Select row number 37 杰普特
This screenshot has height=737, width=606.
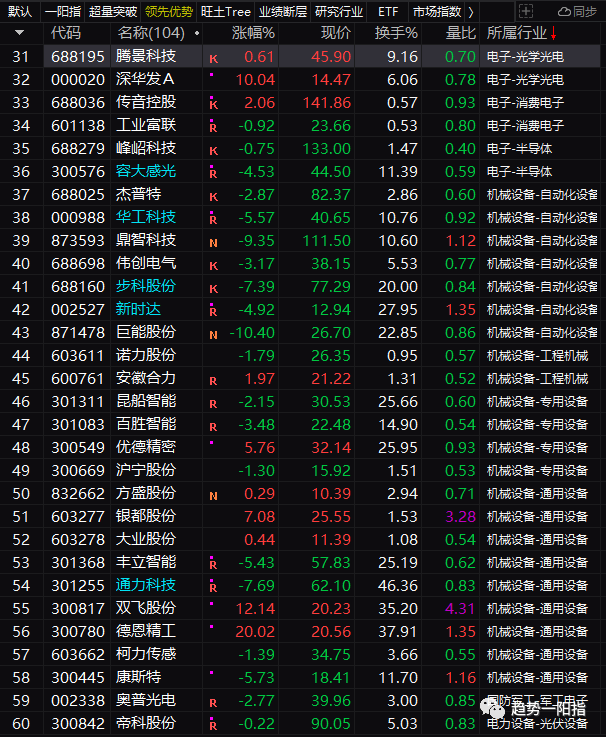click(x=21, y=195)
